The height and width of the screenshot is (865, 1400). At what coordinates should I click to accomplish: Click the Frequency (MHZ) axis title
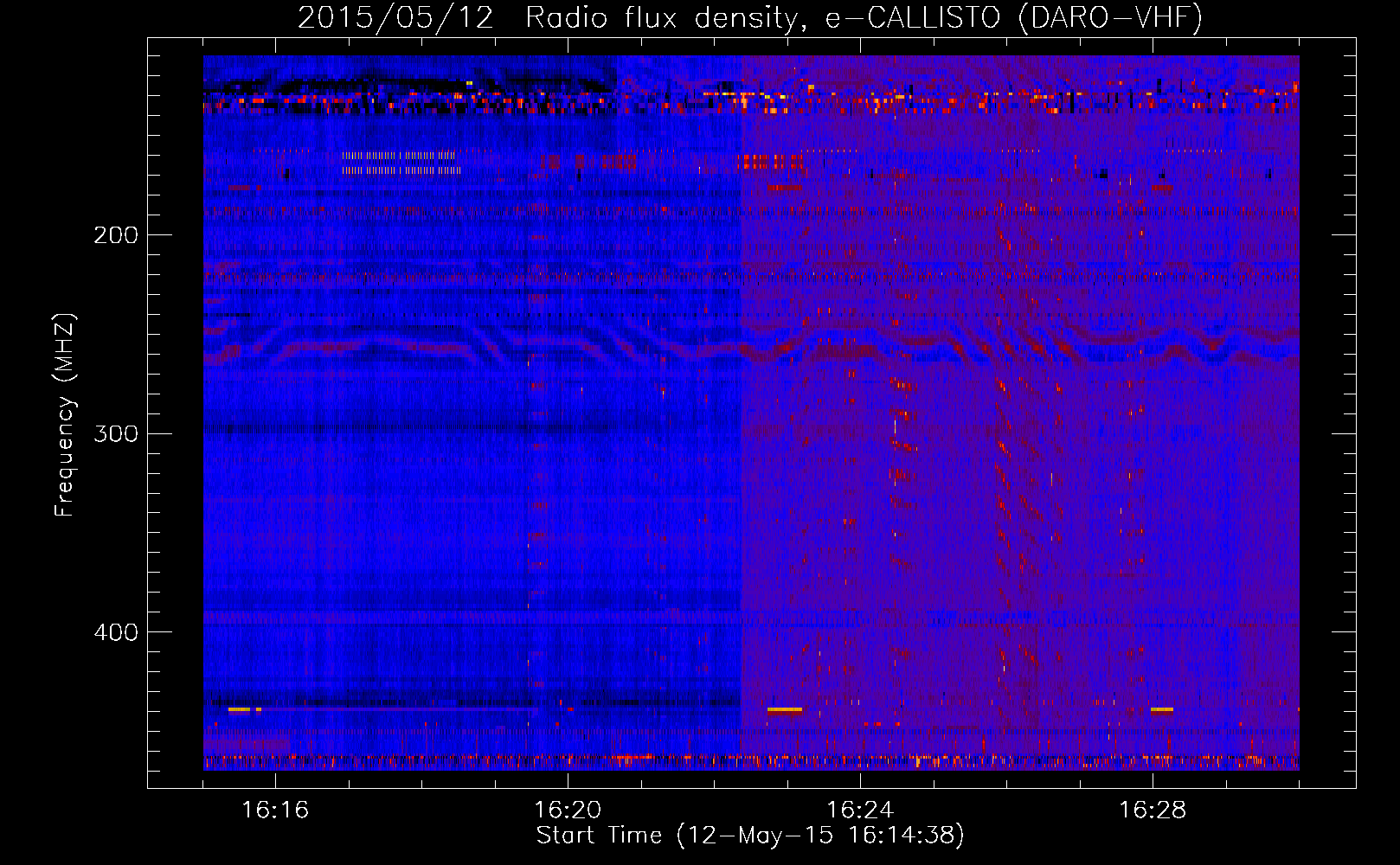tap(65, 414)
